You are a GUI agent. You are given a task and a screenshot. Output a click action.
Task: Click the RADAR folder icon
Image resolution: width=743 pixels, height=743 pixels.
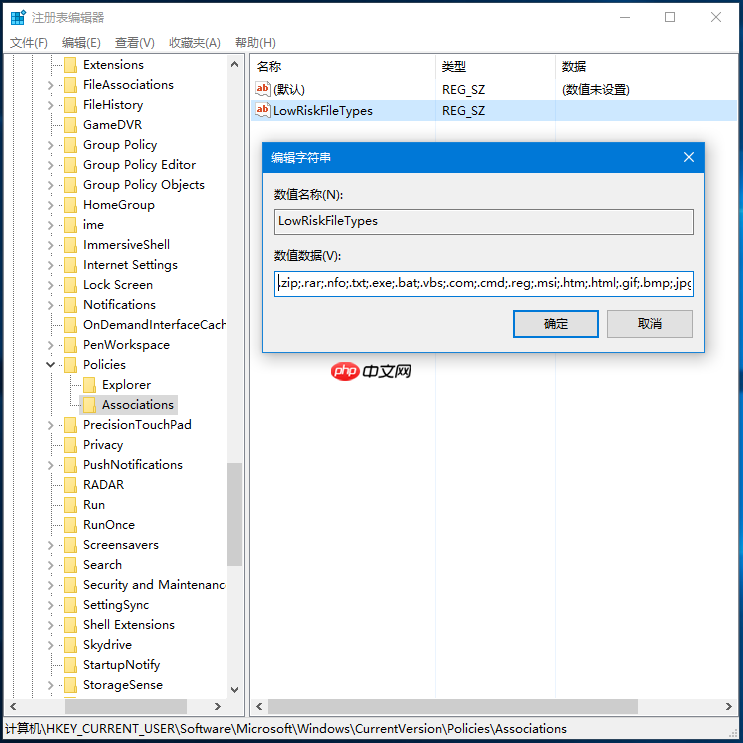point(70,485)
